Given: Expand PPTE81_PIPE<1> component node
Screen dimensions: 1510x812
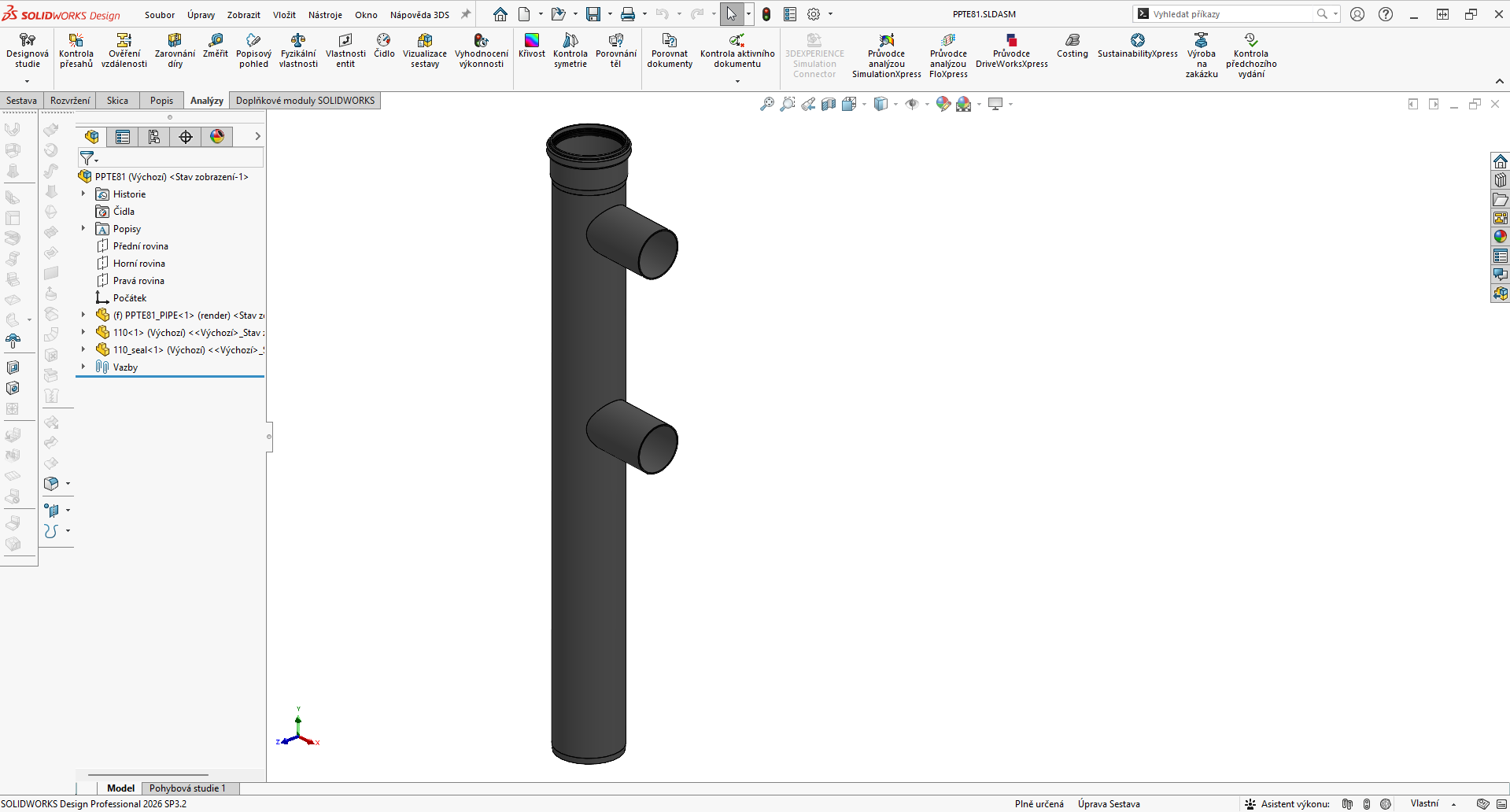Looking at the screenshot, I should tap(83, 315).
